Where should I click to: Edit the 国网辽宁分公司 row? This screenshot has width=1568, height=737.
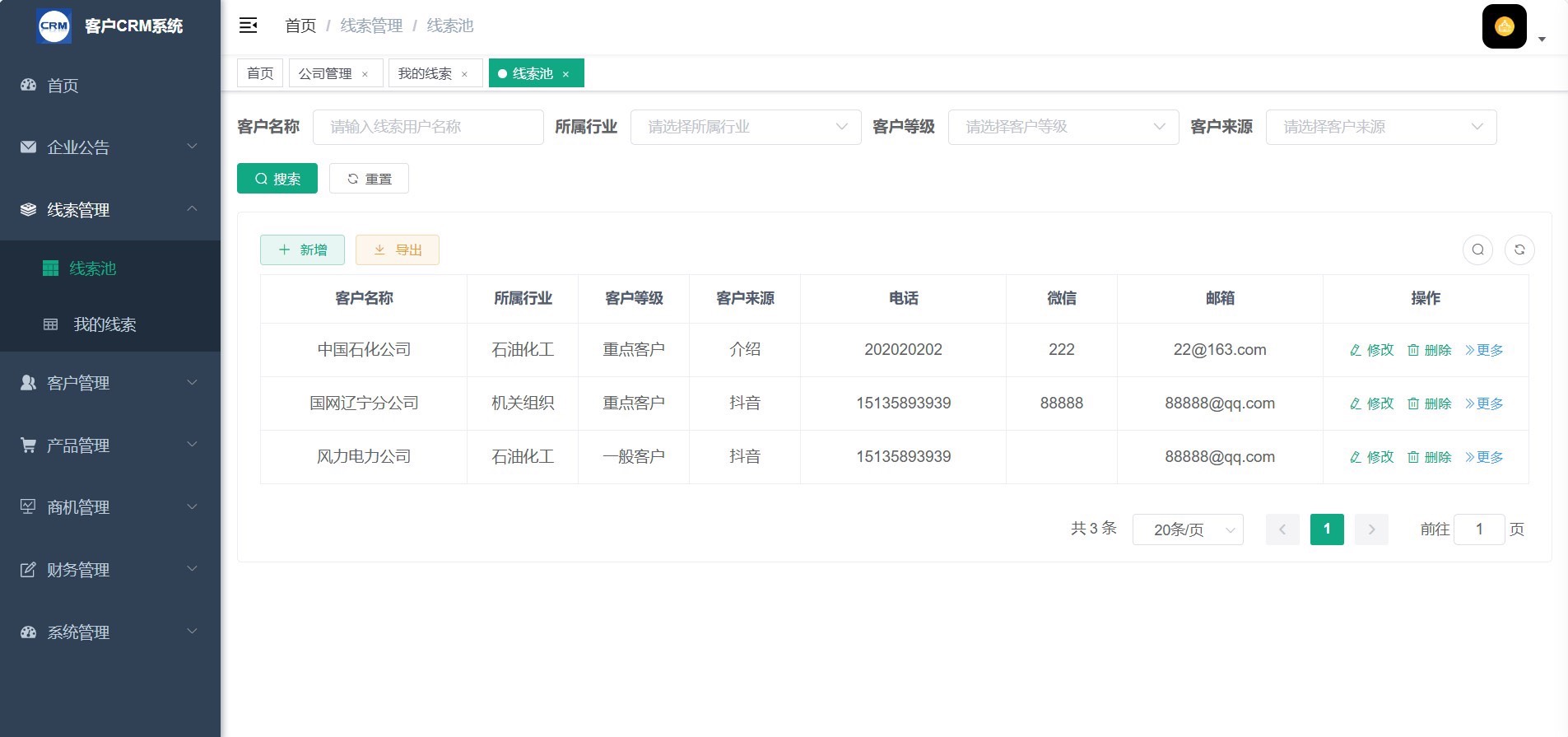(x=1371, y=403)
